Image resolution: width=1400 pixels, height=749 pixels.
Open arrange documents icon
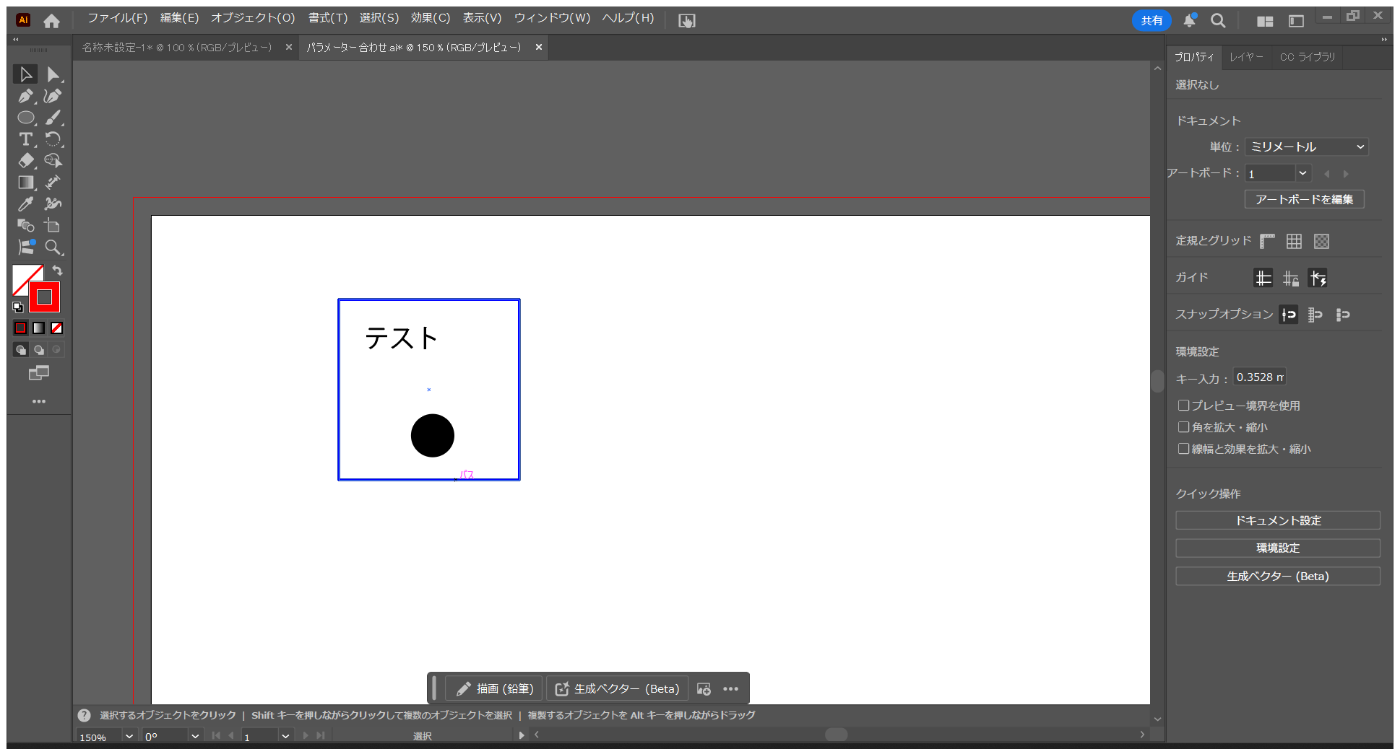(1265, 20)
